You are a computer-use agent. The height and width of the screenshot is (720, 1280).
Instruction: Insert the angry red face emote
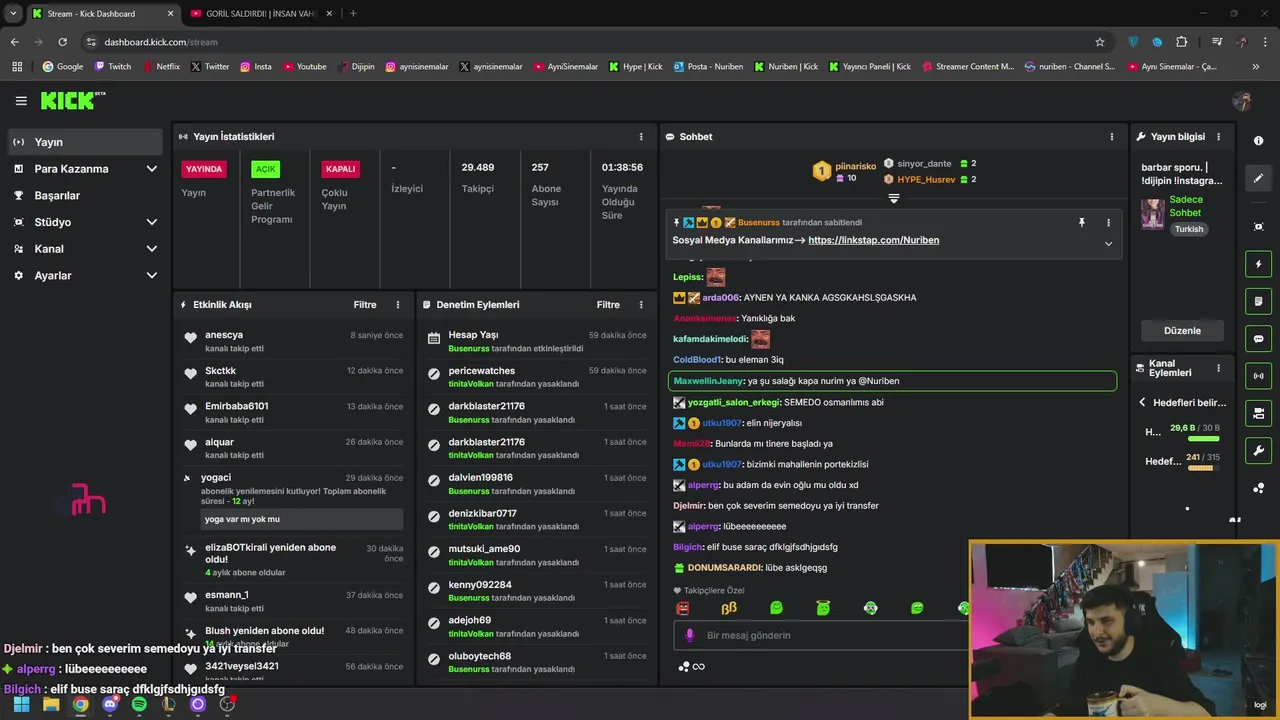pyautogui.click(x=682, y=608)
